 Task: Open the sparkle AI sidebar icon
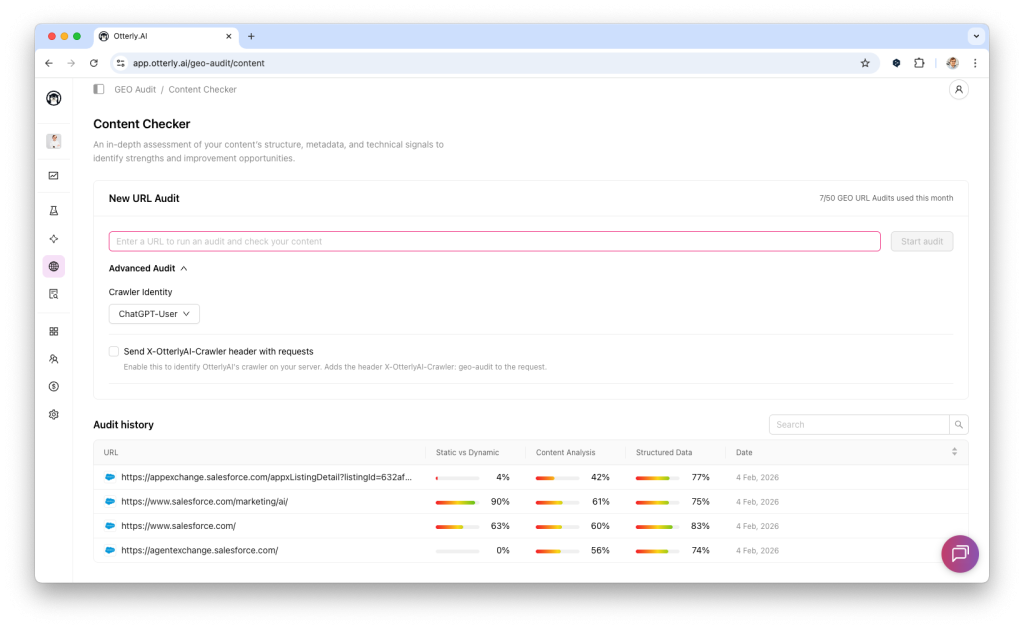click(x=54, y=239)
